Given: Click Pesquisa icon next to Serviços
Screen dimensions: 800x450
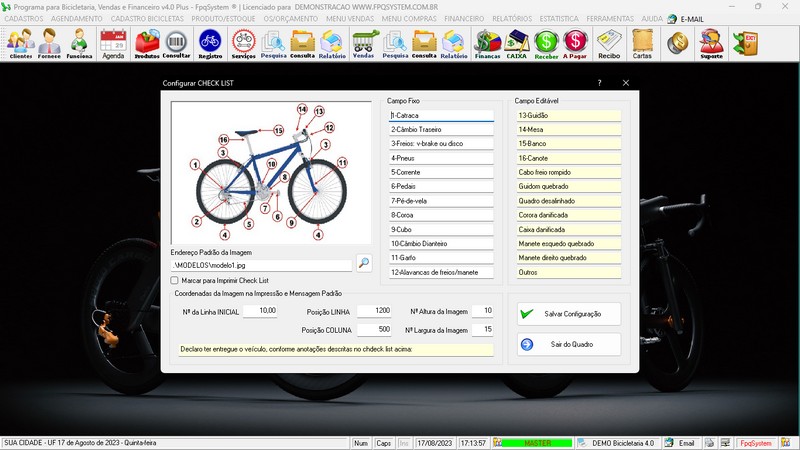Looking at the screenshot, I should click(x=273, y=44).
